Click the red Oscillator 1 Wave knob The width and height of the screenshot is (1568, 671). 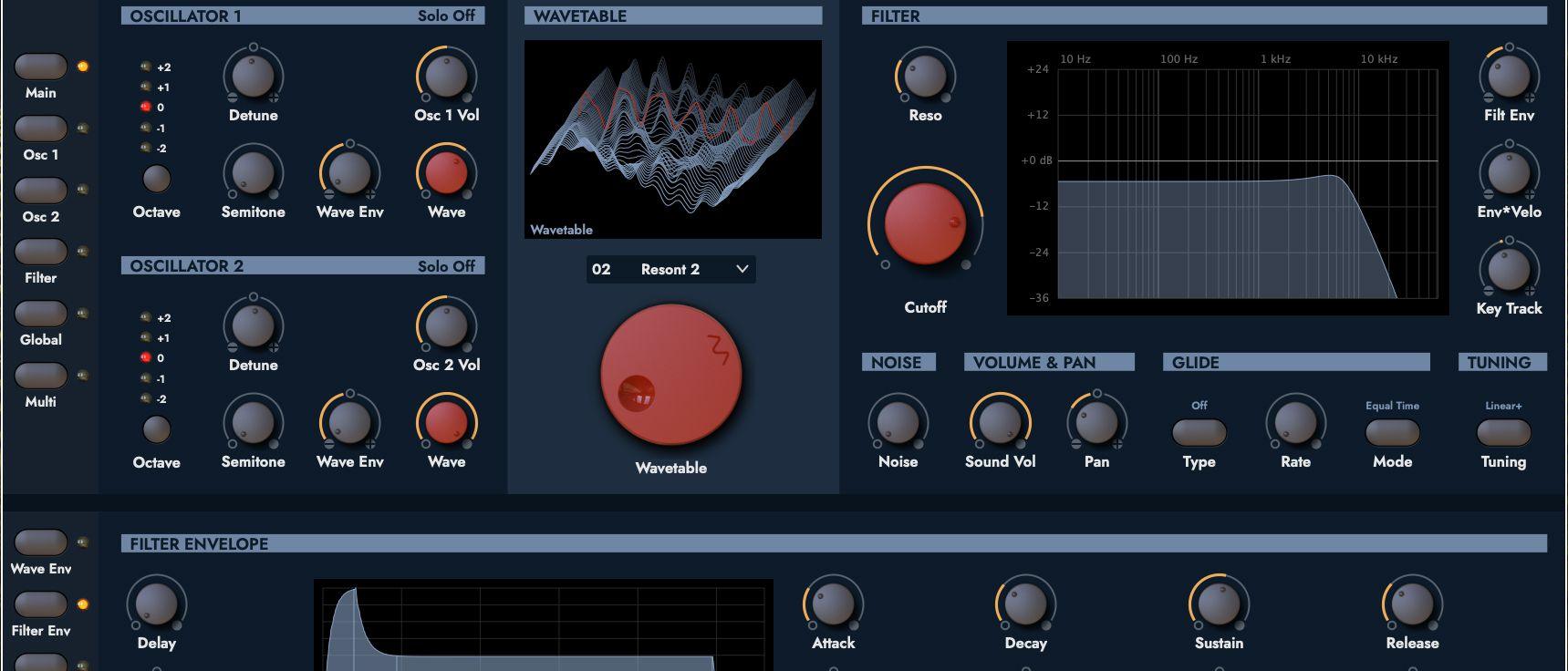tap(446, 172)
